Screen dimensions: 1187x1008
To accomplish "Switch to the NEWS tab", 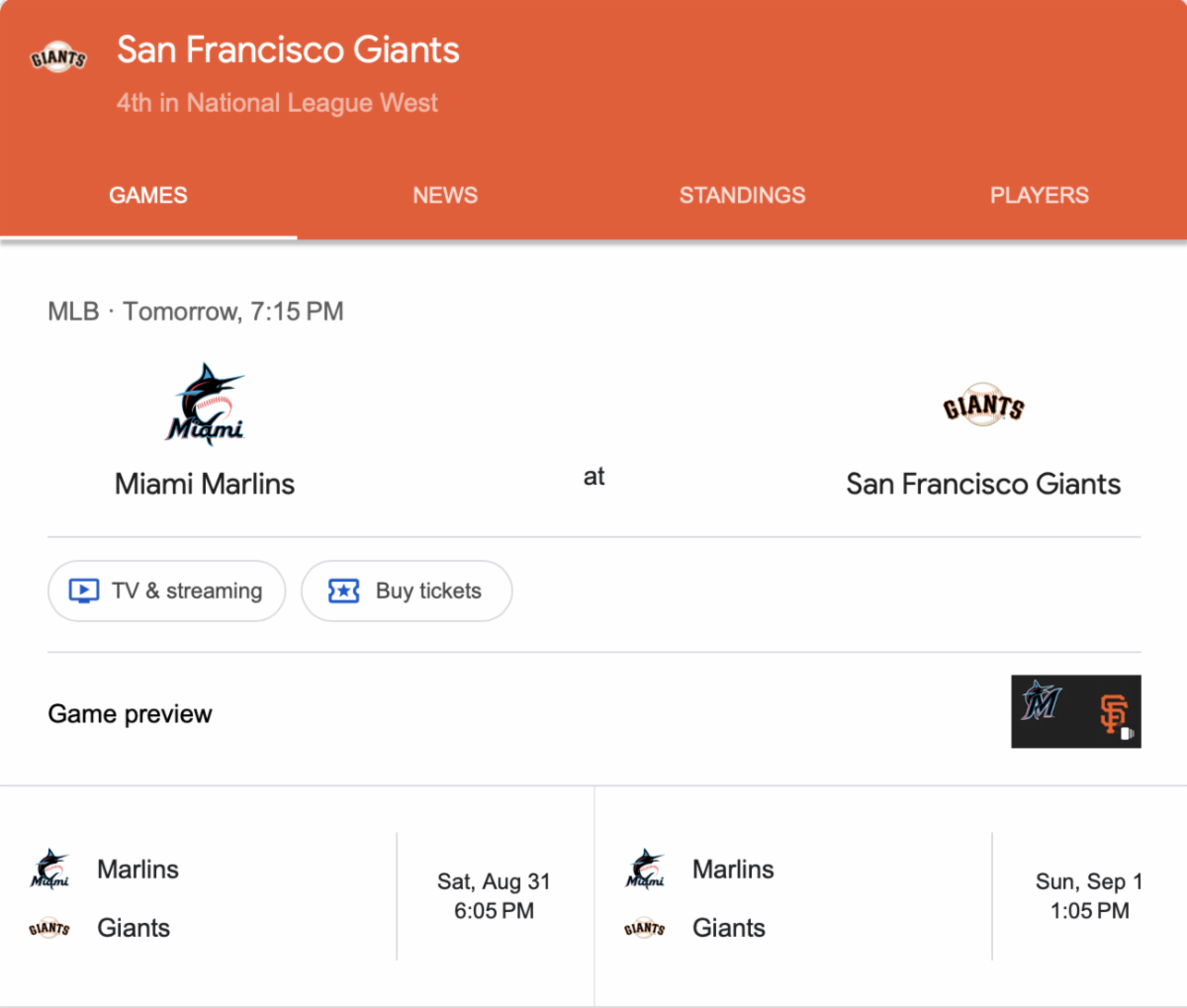I will [x=445, y=196].
